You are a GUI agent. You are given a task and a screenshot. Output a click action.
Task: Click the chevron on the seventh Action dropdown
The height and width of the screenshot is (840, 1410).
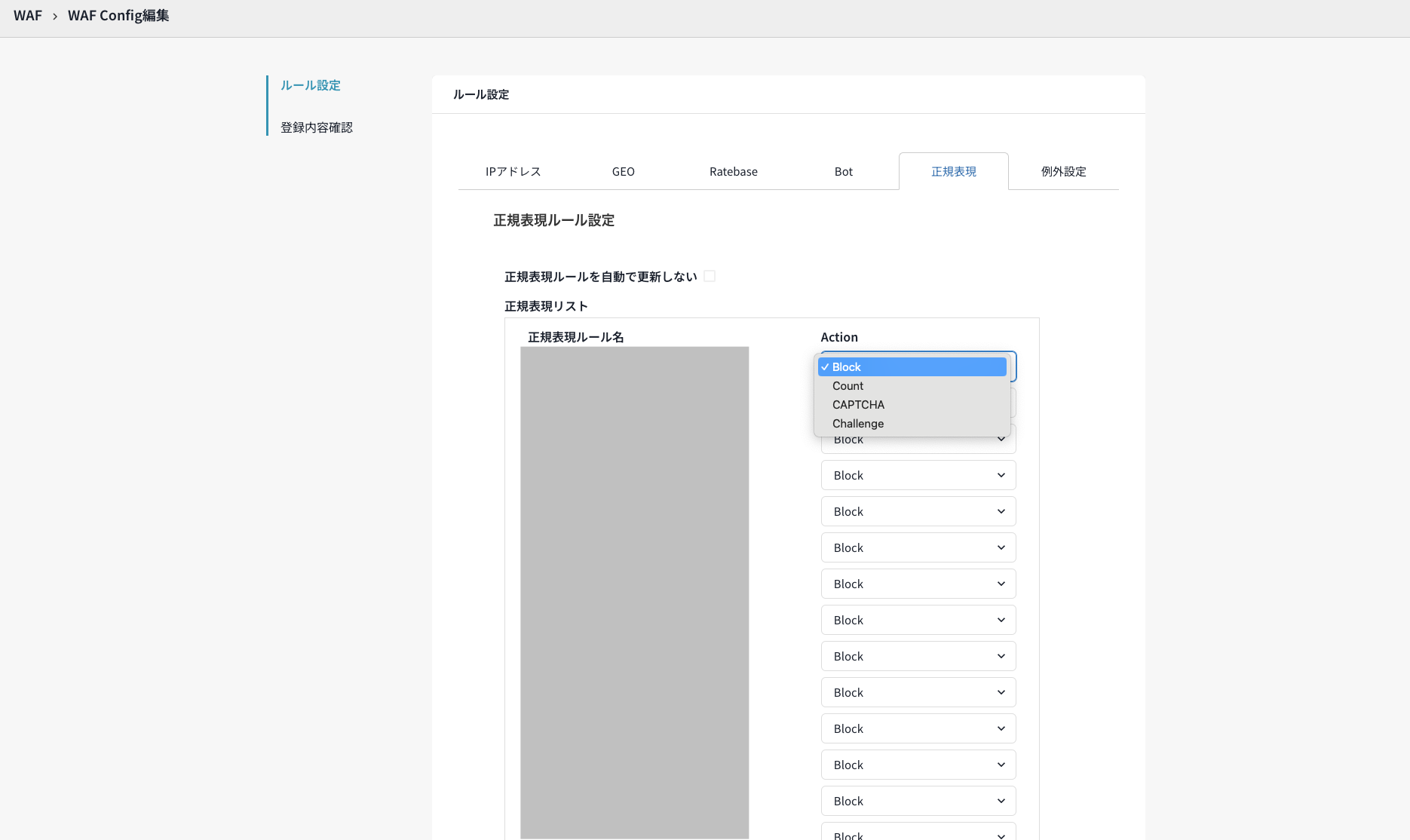pos(1001,584)
